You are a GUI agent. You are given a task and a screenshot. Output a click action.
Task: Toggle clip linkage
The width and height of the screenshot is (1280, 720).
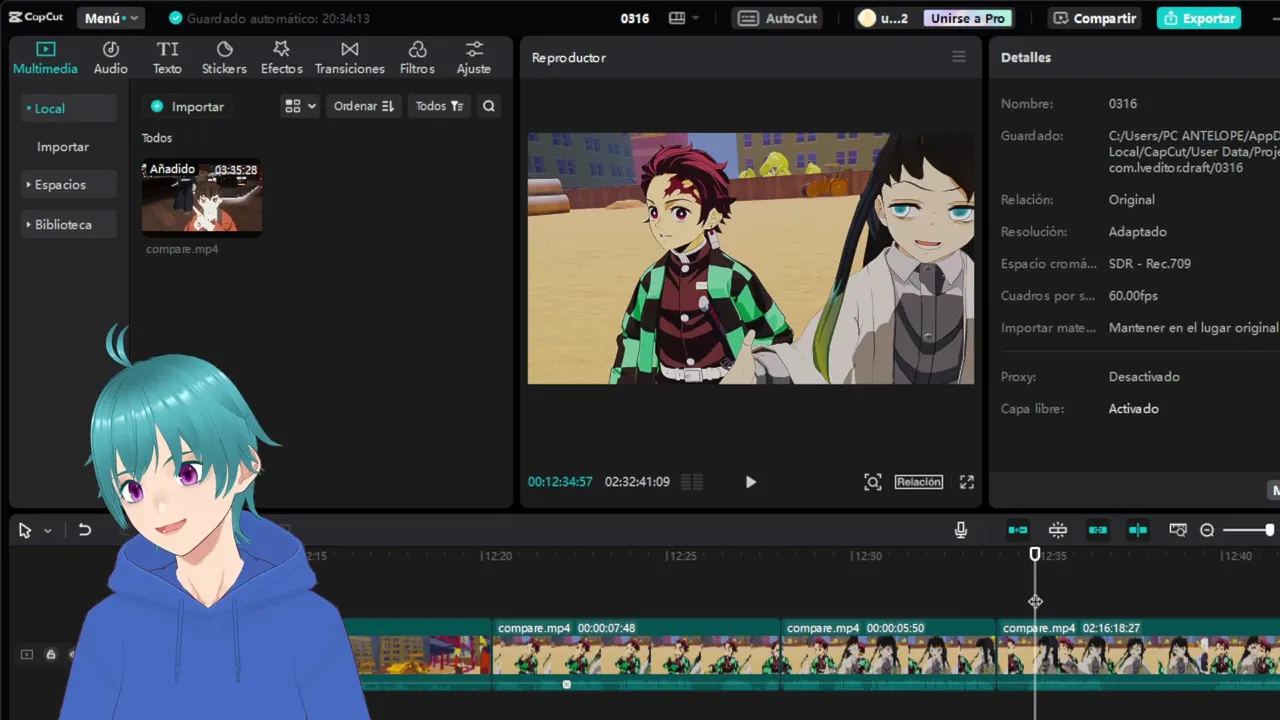[x=1098, y=530]
